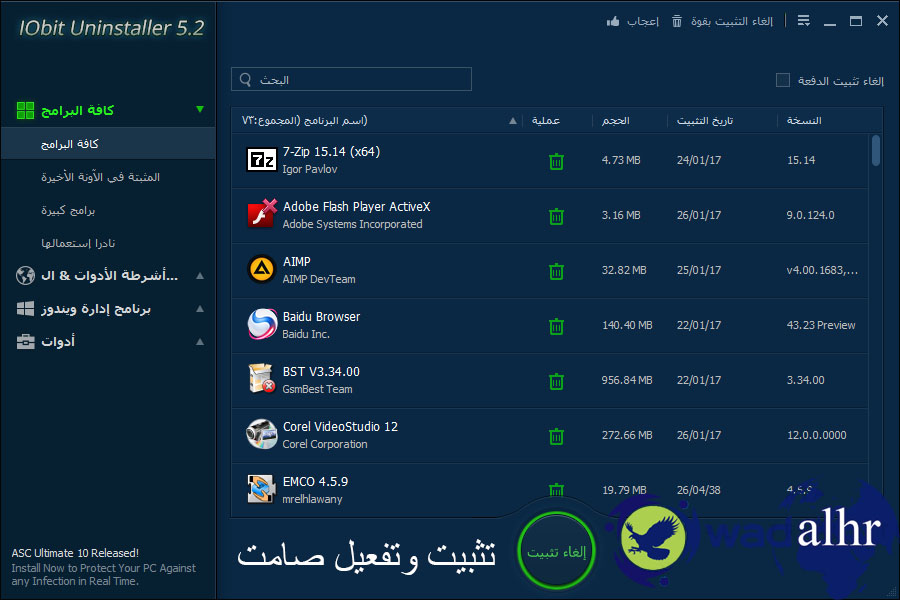The height and width of the screenshot is (600, 900).
Task: Click the 3.16 MB size value
Action: [620, 215]
